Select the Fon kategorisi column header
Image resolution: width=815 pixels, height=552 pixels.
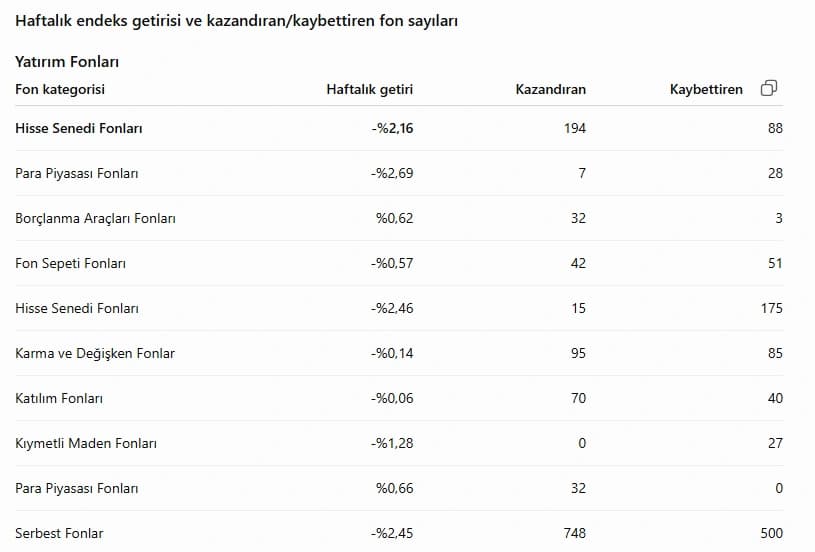60,89
